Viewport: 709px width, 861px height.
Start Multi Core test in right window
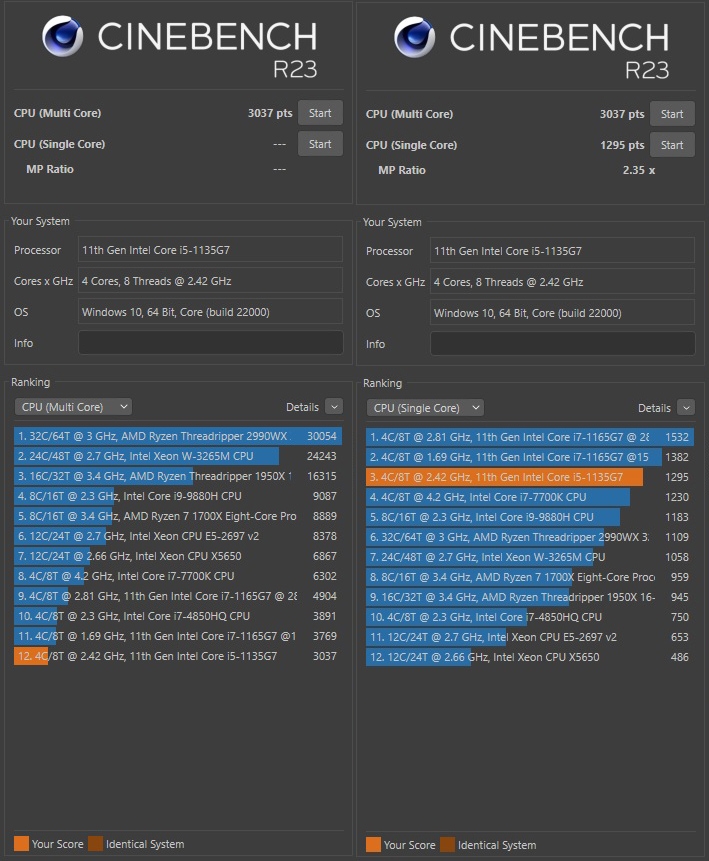(x=672, y=114)
